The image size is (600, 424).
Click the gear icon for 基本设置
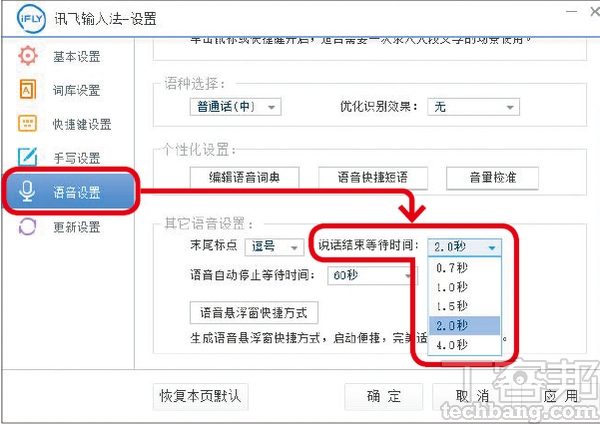click(x=28, y=56)
